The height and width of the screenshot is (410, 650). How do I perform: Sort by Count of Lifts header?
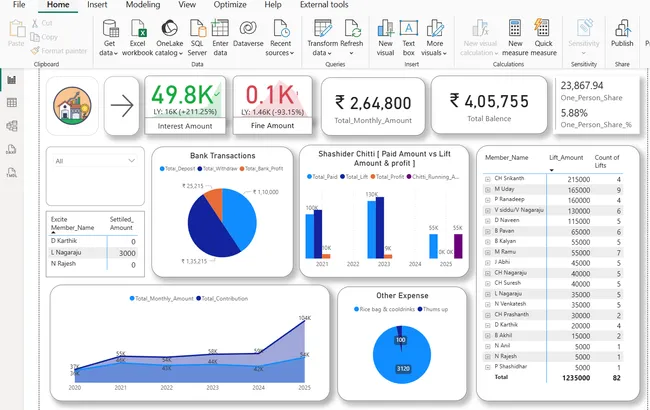pos(606,161)
